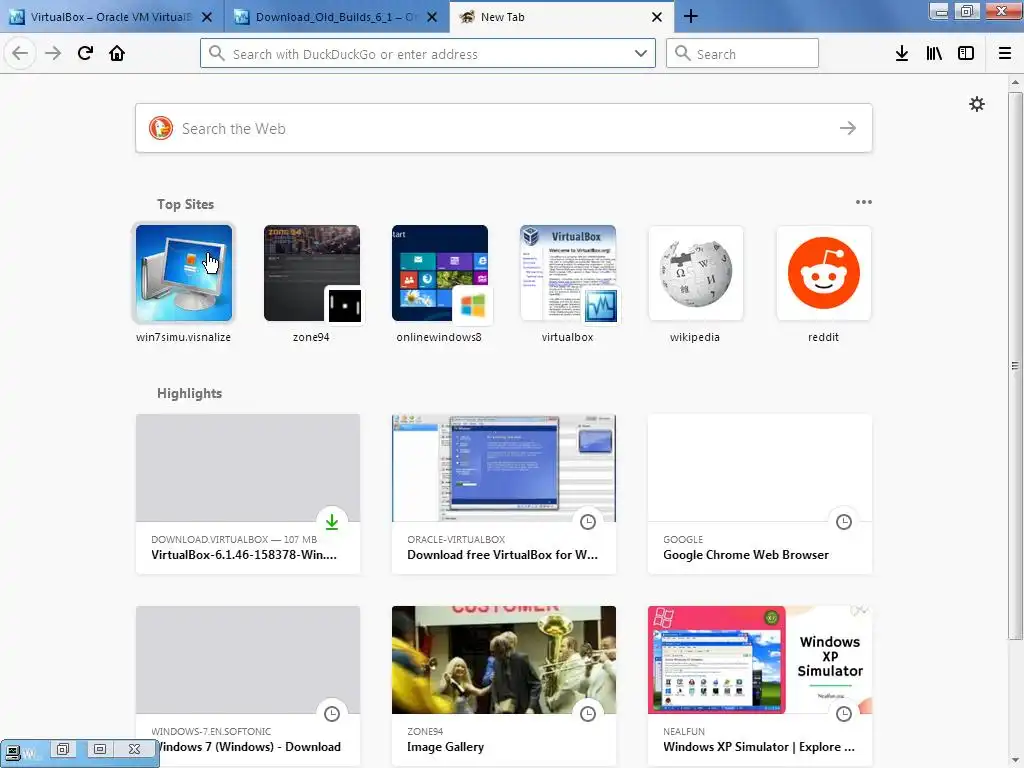Open Google Chrome Web Browser highlight
Image resolution: width=1024 pixels, height=768 pixels.
pos(760,494)
